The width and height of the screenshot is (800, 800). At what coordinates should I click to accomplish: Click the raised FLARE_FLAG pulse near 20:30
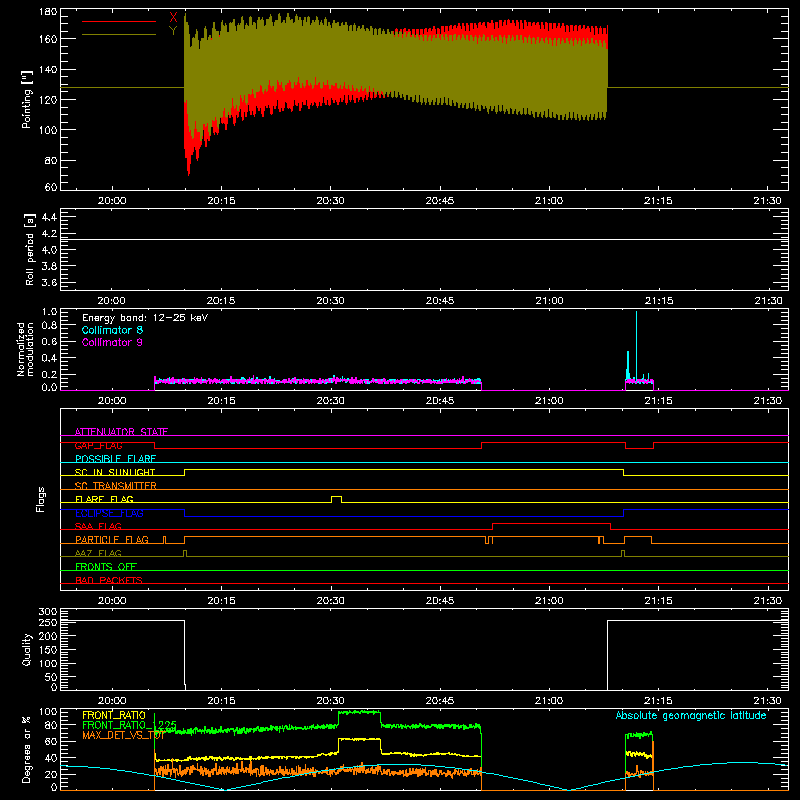point(337,498)
